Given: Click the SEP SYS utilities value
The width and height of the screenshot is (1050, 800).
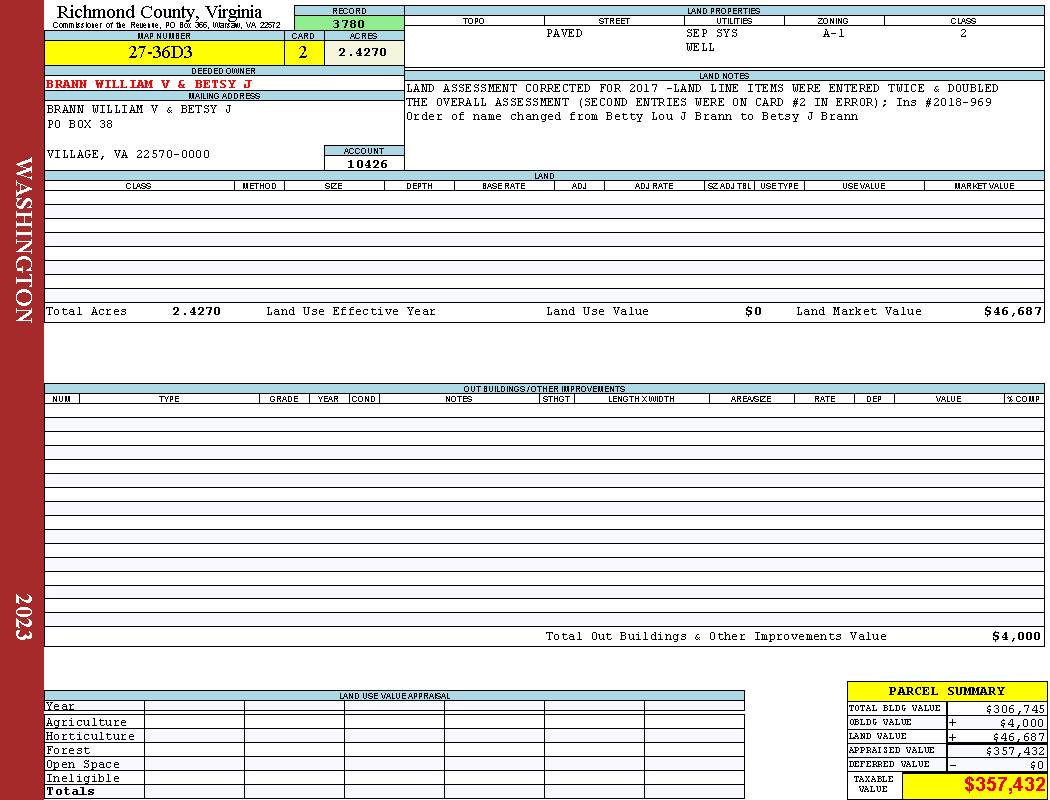Looking at the screenshot, I should tap(712, 33).
